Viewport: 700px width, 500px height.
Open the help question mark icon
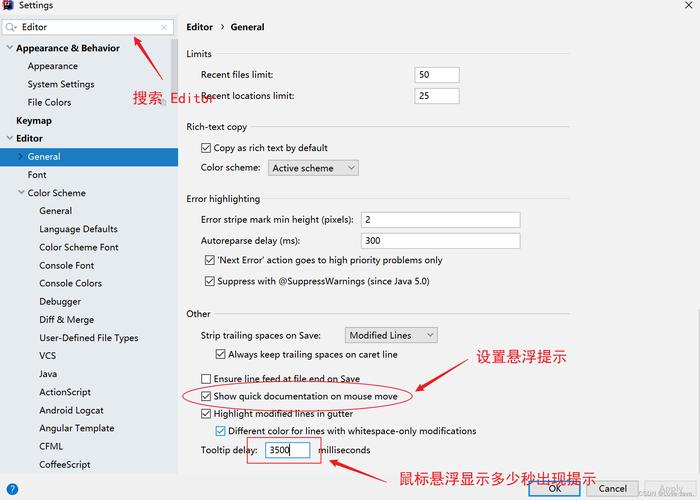click(x=12, y=489)
